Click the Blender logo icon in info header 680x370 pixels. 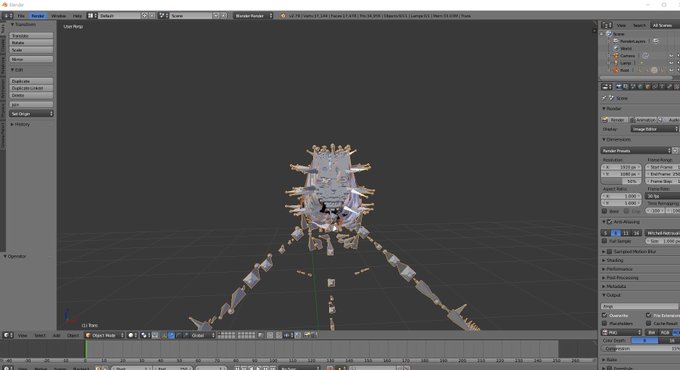pyautogui.click(x=283, y=16)
